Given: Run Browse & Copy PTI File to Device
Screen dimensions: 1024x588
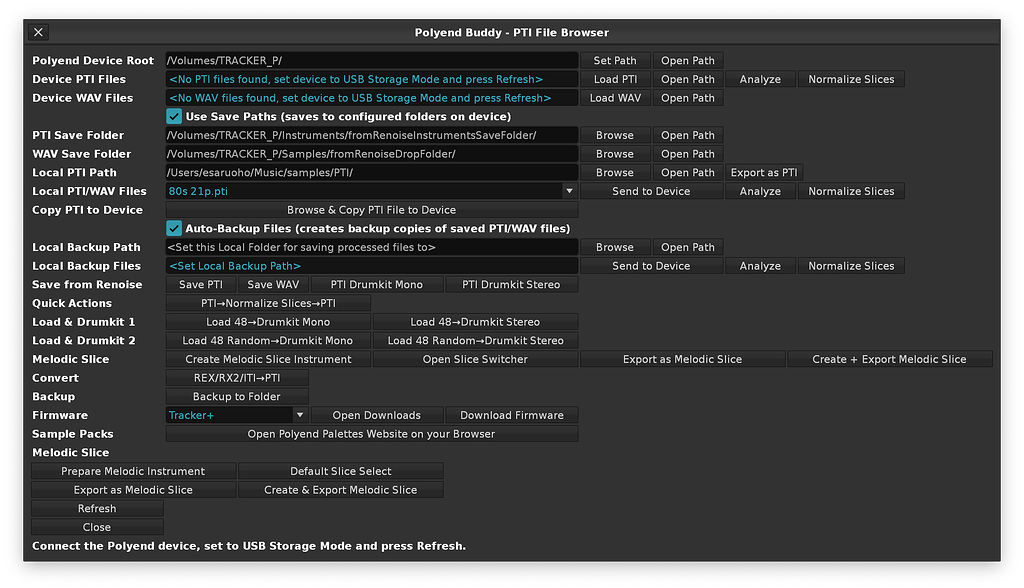Looking at the screenshot, I should [x=371, y=209].
